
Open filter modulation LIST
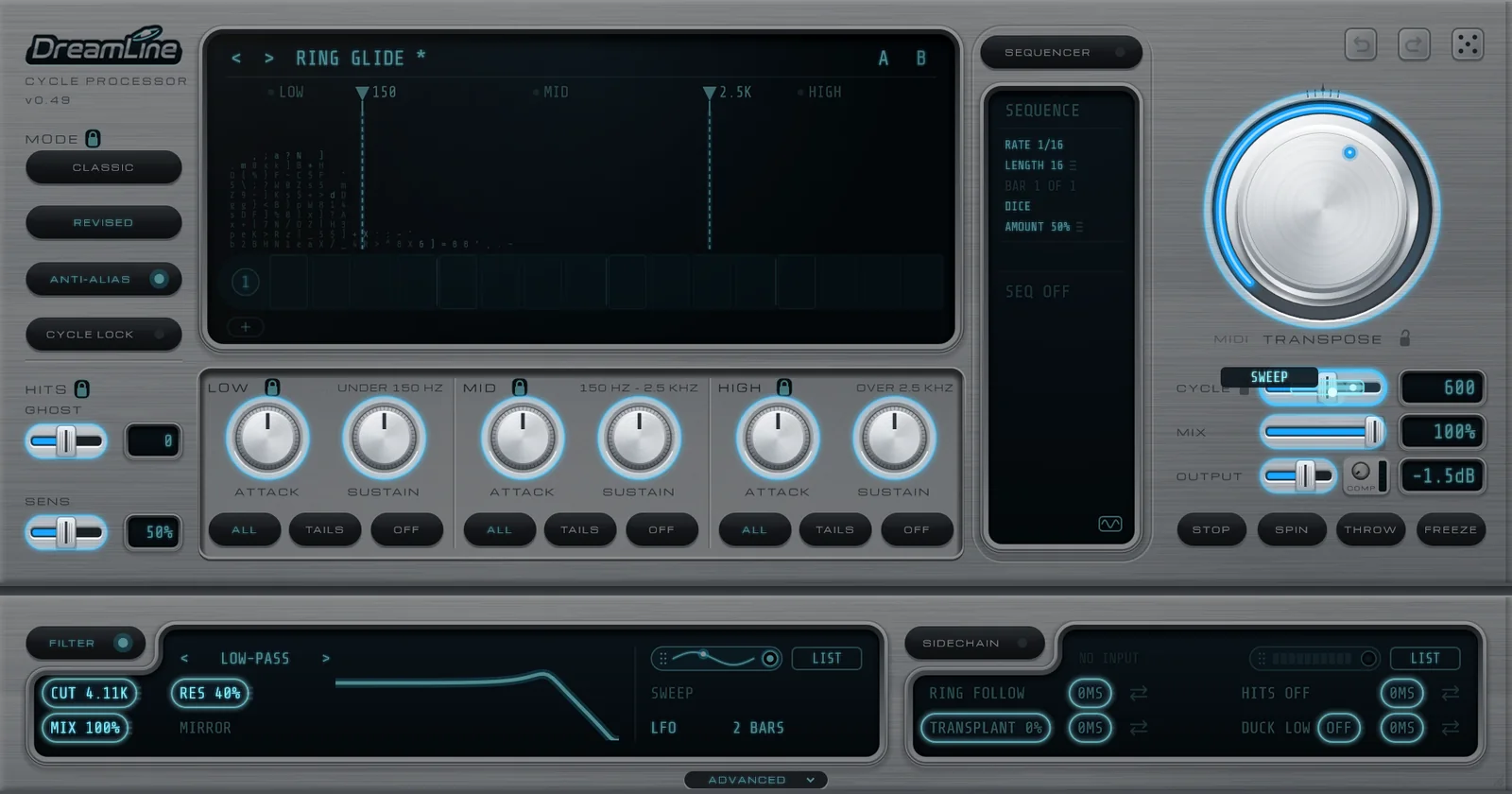tap(826, 658)
